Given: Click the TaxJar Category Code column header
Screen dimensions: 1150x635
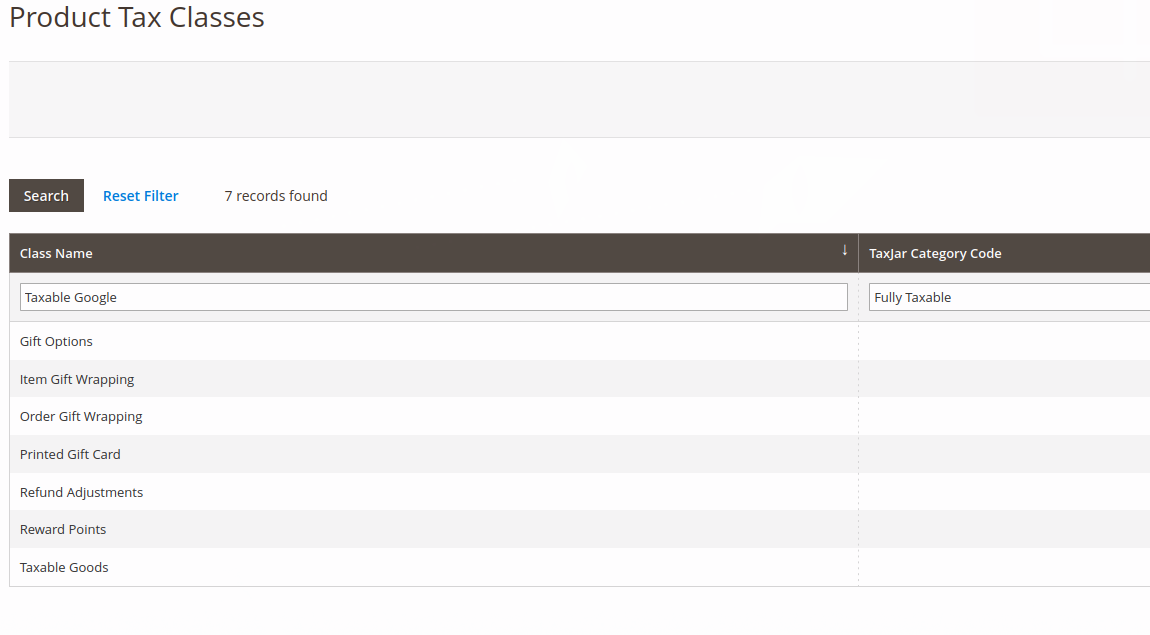Looking at the screenshot, I should (x=935, y=253).
